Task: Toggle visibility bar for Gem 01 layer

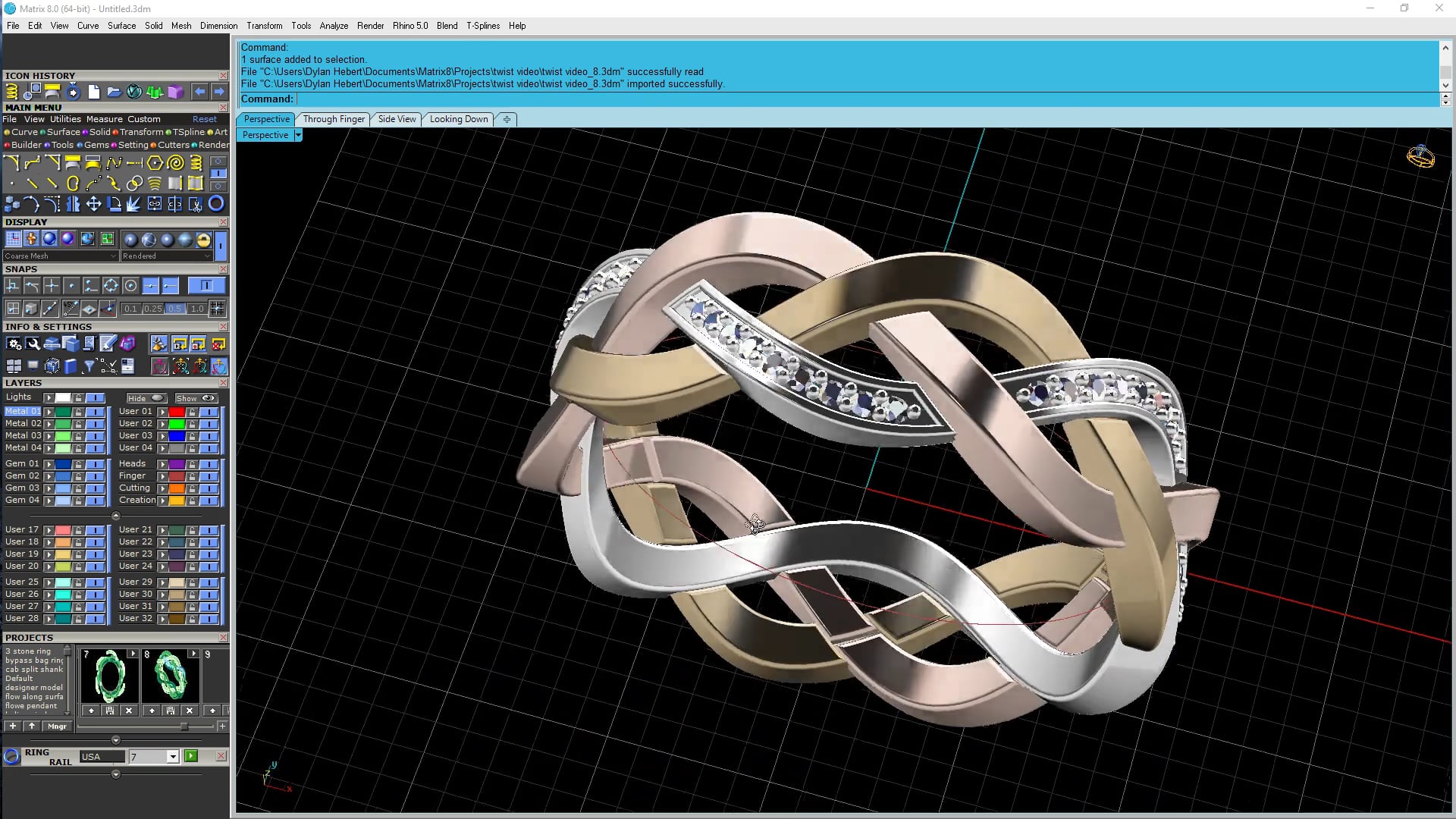Action: tap(95, 464)
